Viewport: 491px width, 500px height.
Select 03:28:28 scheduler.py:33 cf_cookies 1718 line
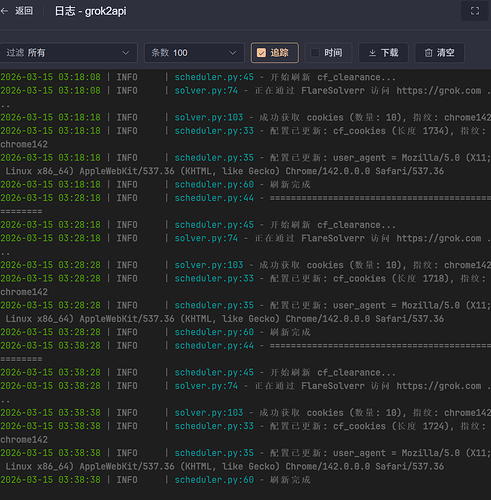[245, 285]
